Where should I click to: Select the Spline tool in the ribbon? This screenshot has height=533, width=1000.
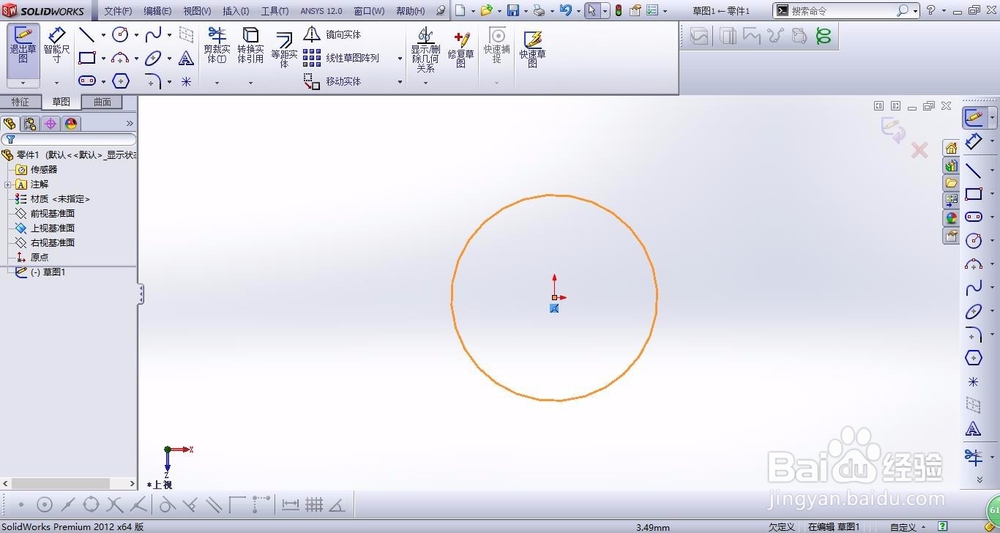click(x=153, y=34)
